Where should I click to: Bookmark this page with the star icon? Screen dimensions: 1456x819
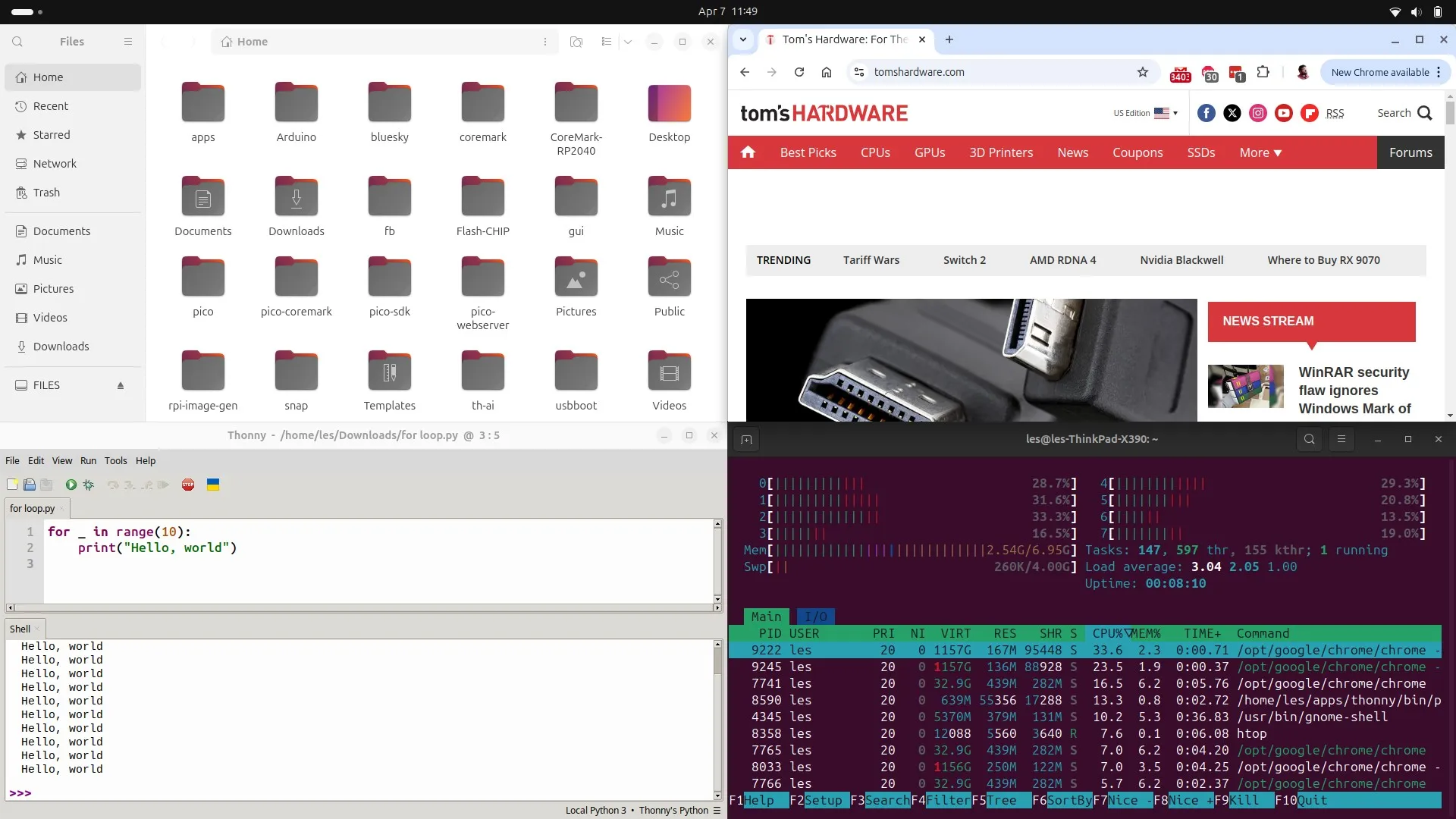(1143, 72)
